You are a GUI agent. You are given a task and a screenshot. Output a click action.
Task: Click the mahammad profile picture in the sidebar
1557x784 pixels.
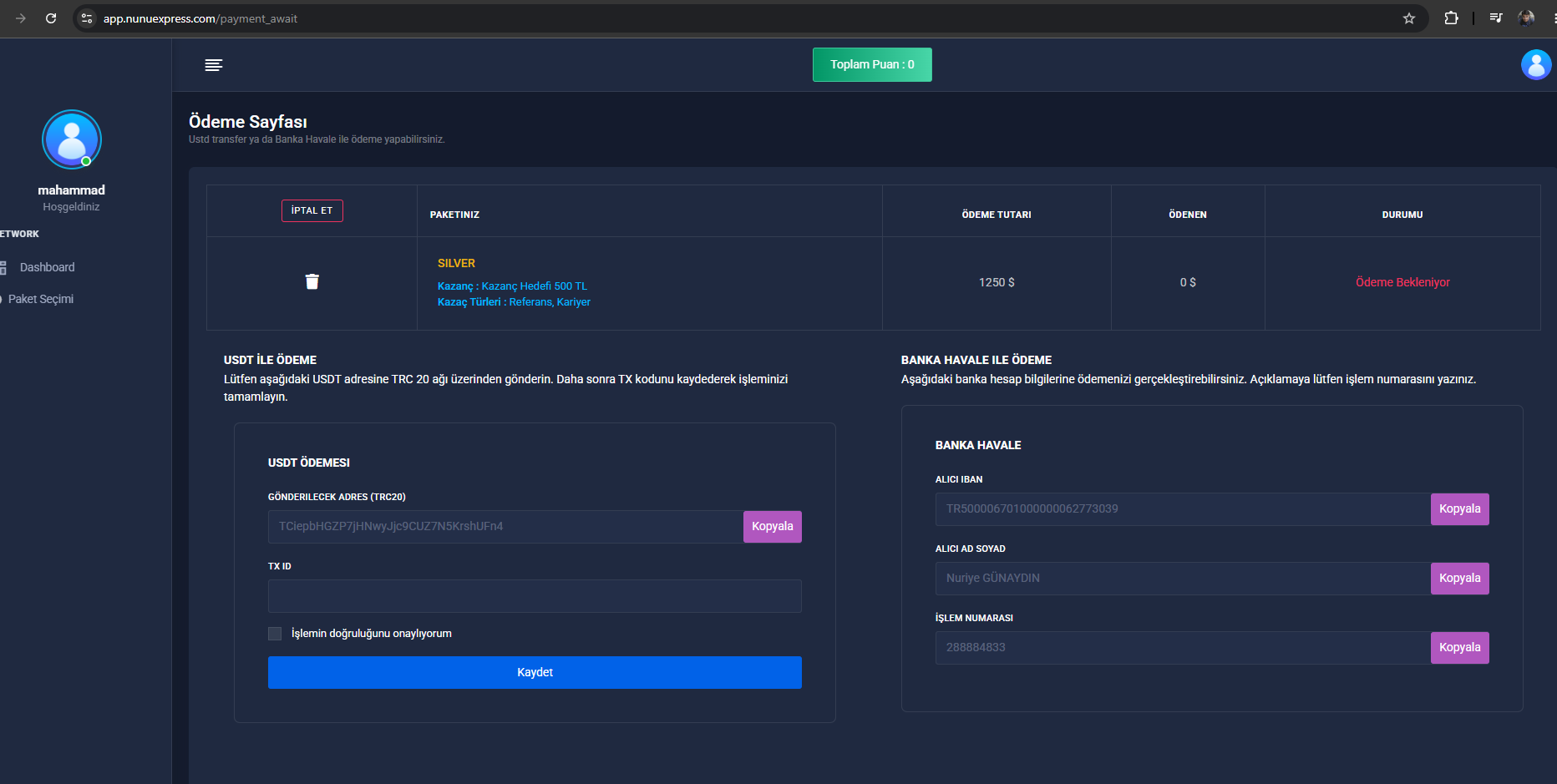72,139
